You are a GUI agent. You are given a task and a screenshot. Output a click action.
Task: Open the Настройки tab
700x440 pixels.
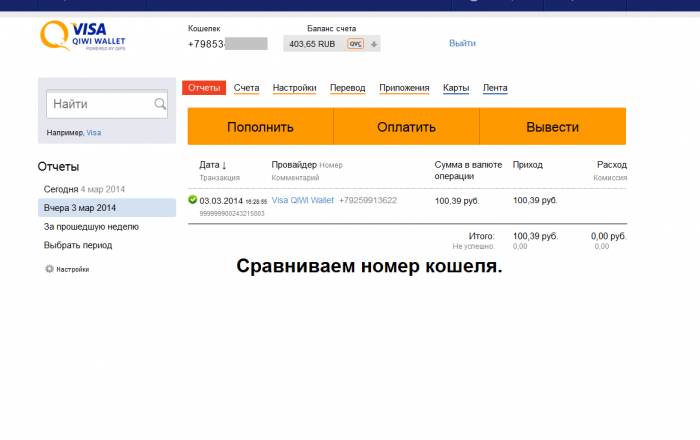pyautogui.click(x=294, y=88)
